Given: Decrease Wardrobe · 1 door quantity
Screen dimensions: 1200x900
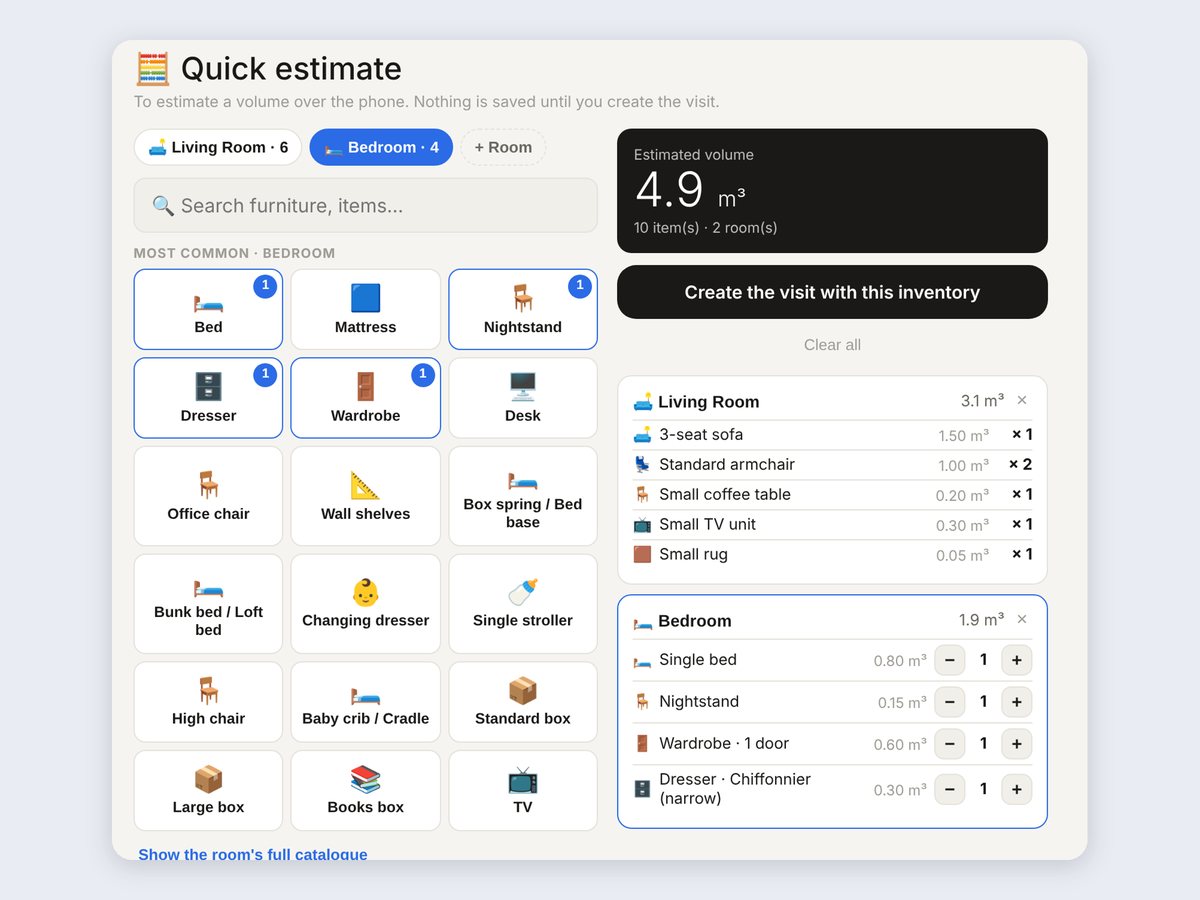Looking at the screenshot, I should pos(949,744).
